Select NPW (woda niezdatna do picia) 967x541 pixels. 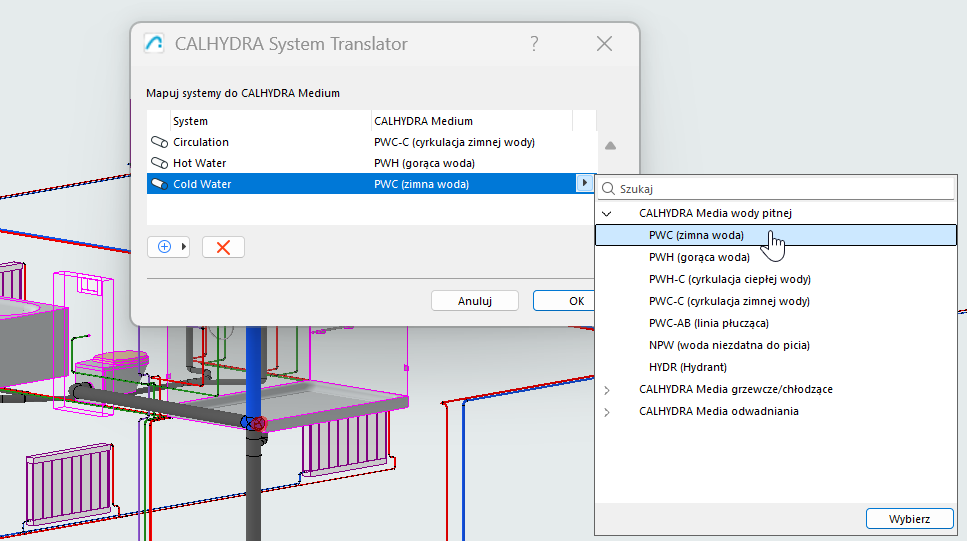click(729, 345)
